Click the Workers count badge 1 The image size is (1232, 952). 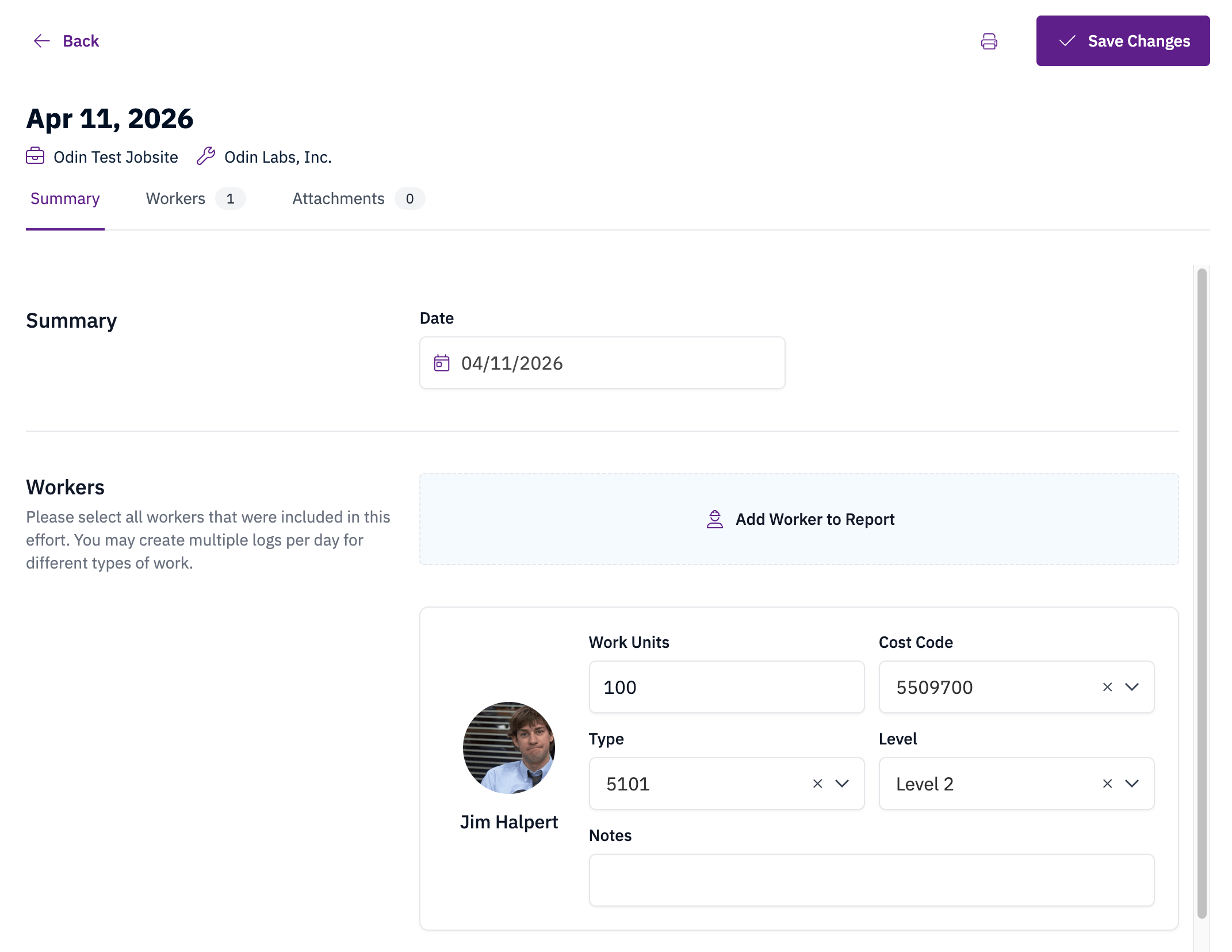pos(231,199)
